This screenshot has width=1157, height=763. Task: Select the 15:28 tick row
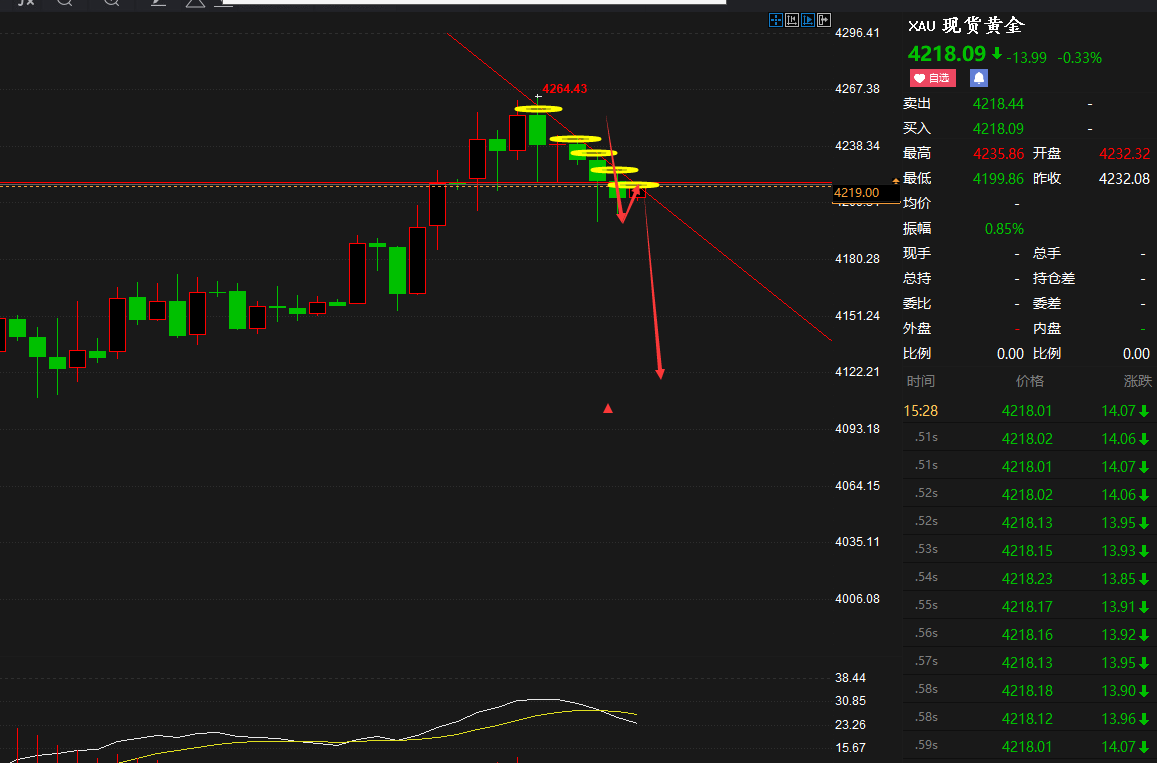[1029, 411]
